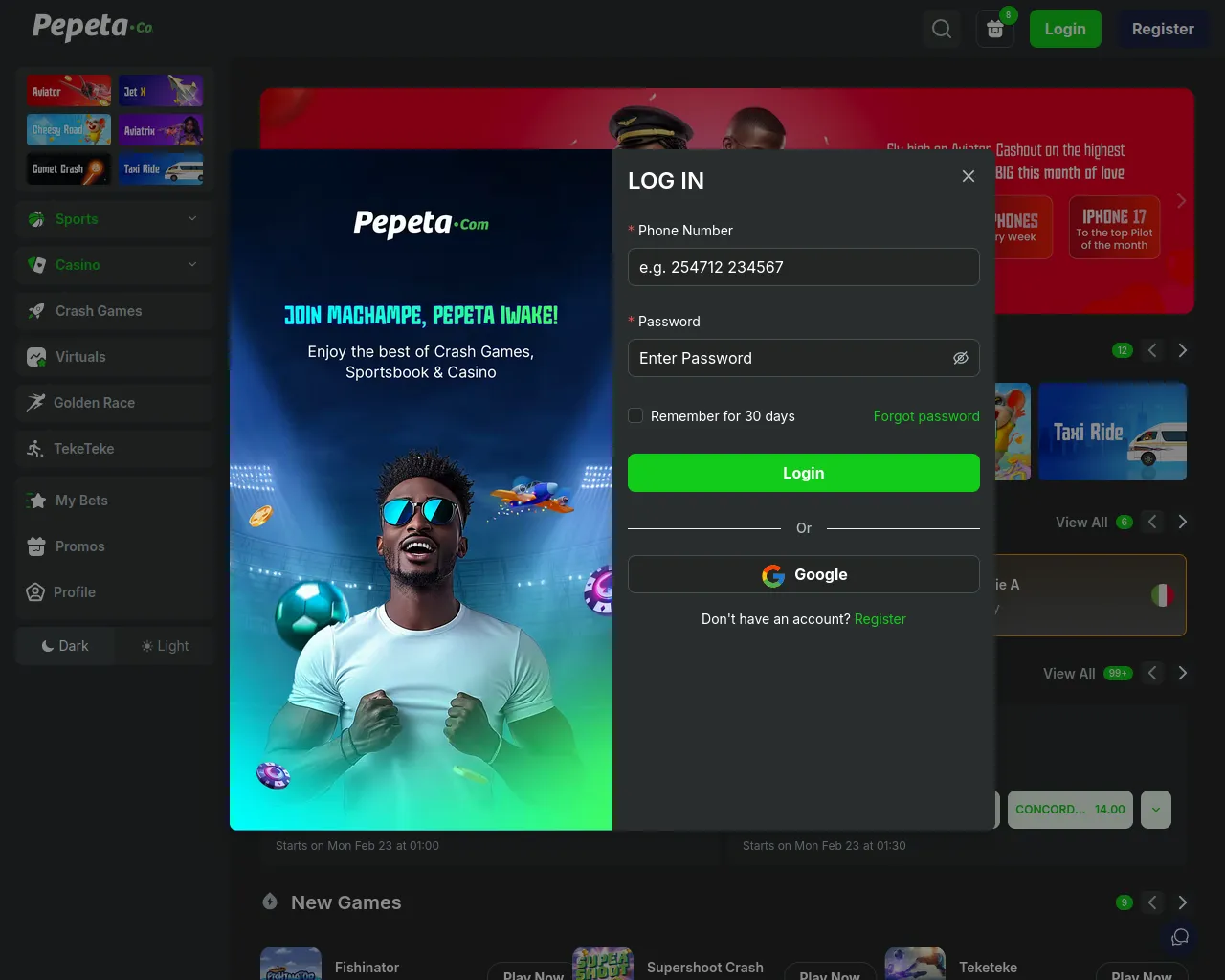Enable Remember for 30 days
The height and width of the screenshot is (980, 1225).
tap(635, 415)
